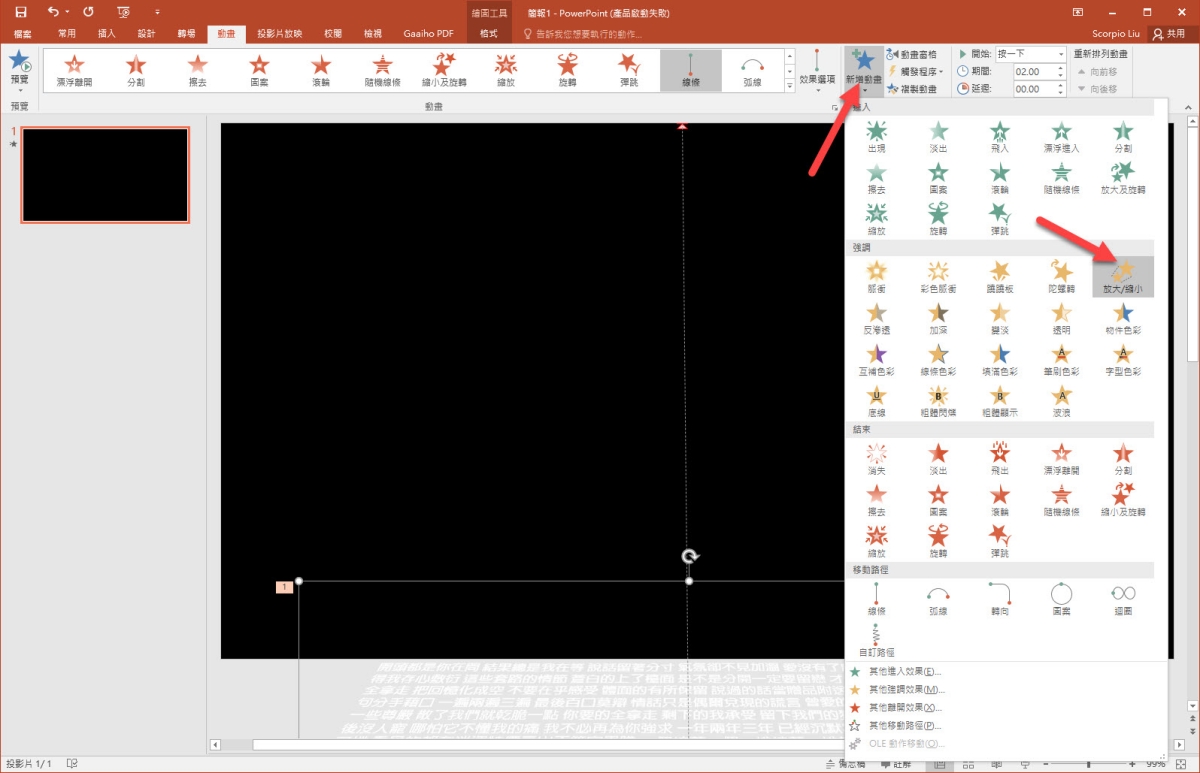The image size is (1200, 773).
Task: Apply the 彩色脈衝 emphasis effect
Action: point(938,277)
